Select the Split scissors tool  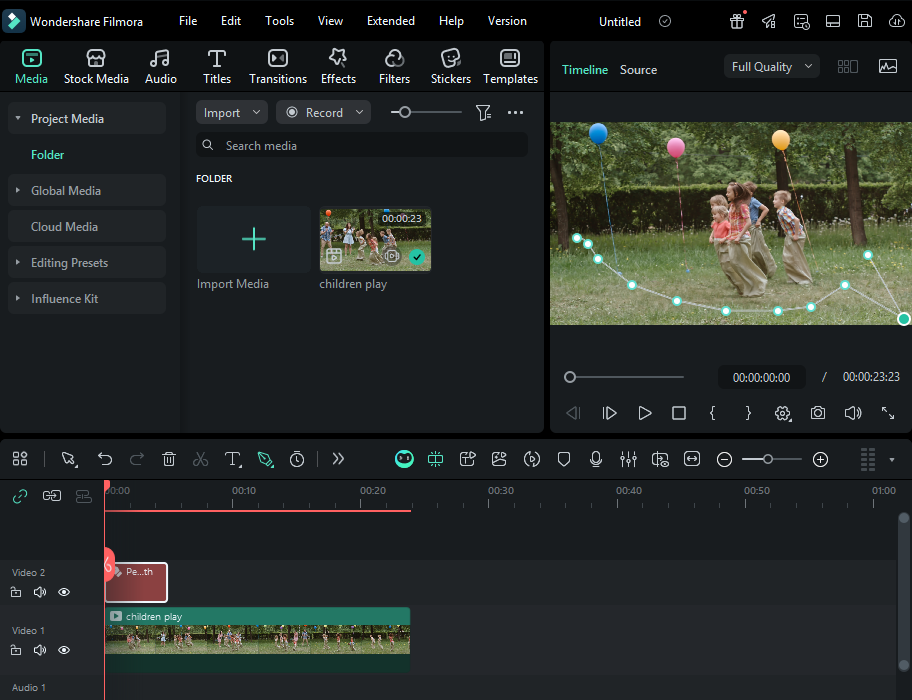pyautogui.click(x=200, y=459)
